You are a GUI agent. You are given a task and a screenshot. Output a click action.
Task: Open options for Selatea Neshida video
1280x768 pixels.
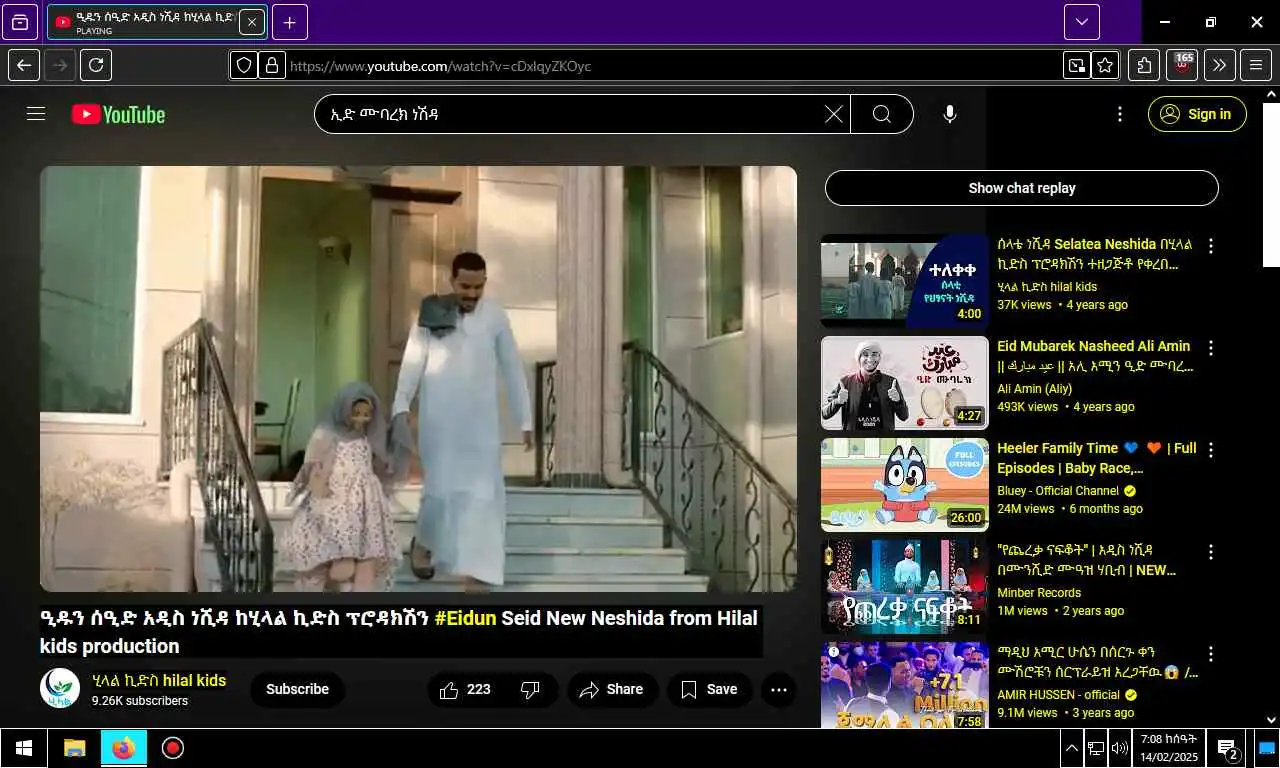coord(1211,246)
